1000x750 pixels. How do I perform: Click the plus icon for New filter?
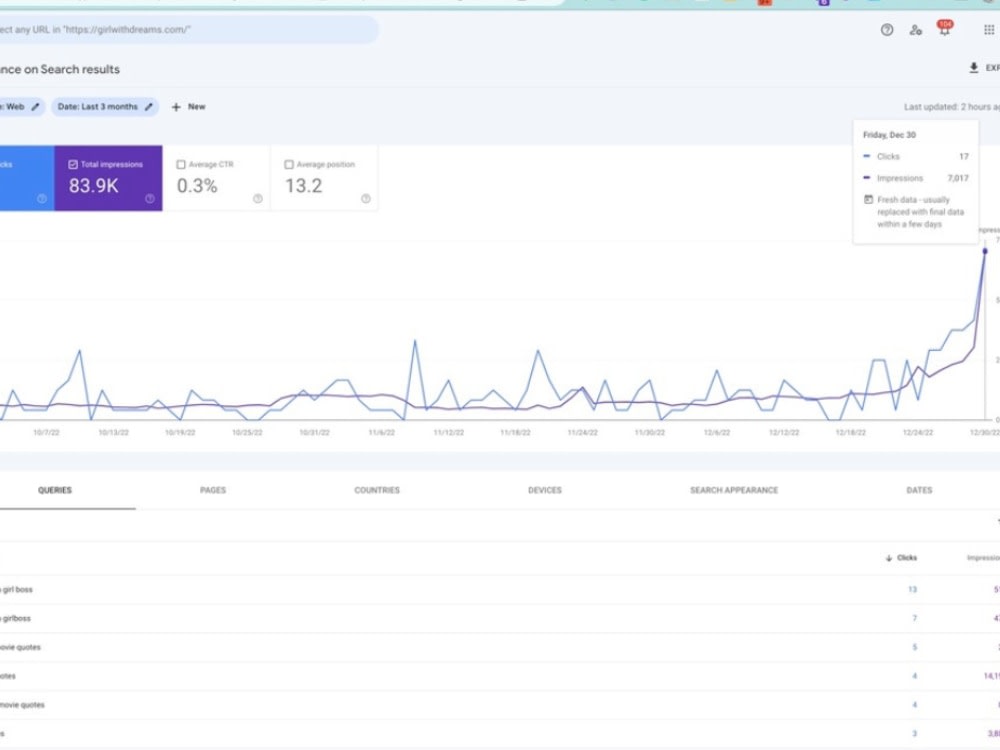click(x=176, y=107)
